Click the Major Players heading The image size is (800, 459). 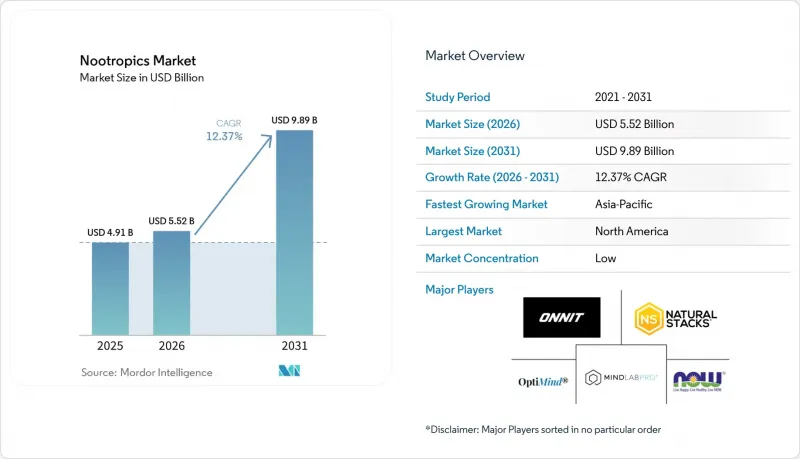459,290
